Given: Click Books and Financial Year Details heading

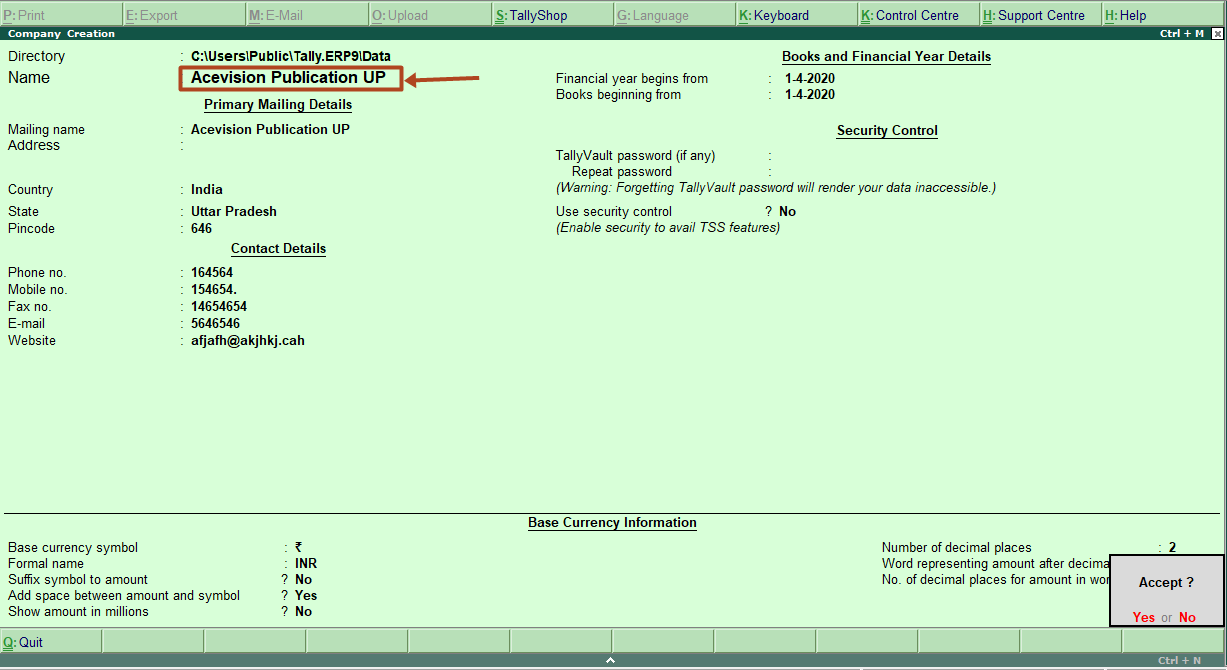Looking at the screenshot, I should pos(887,57).
